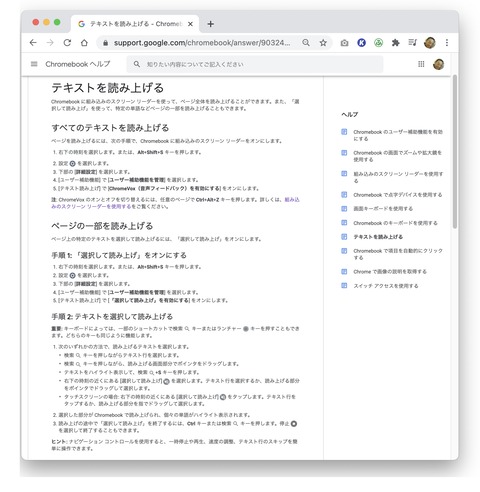This screenshot has width=480, height=492.
Task: Click the ヘルプ sidebar heading
Action: tap(349, 115)
